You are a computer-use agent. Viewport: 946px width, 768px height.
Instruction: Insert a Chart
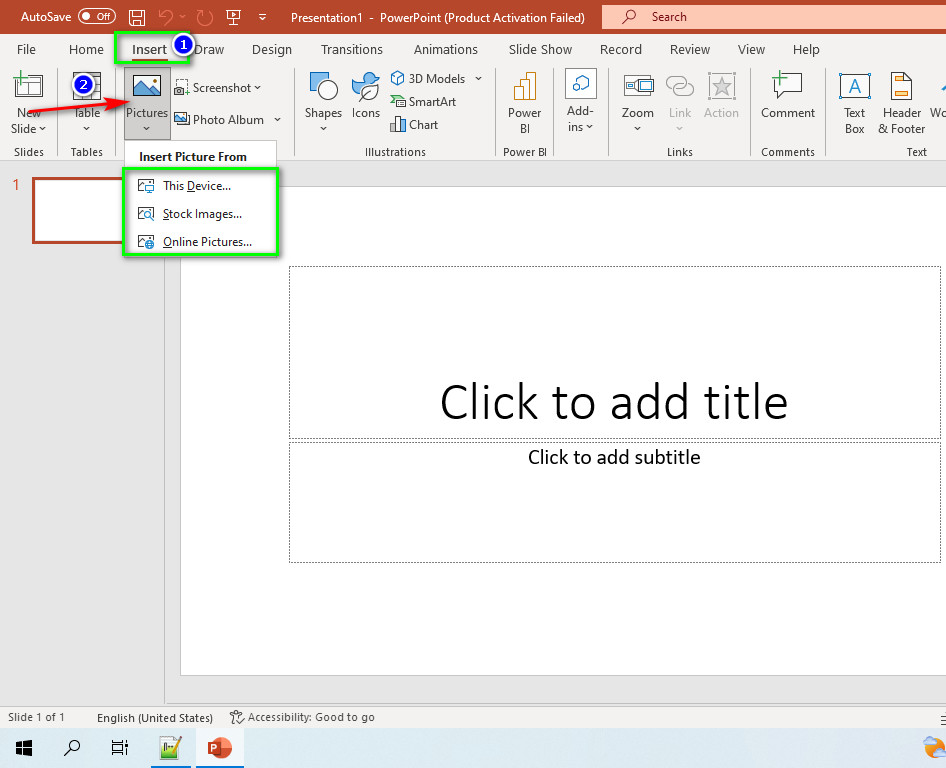point(414,124)
